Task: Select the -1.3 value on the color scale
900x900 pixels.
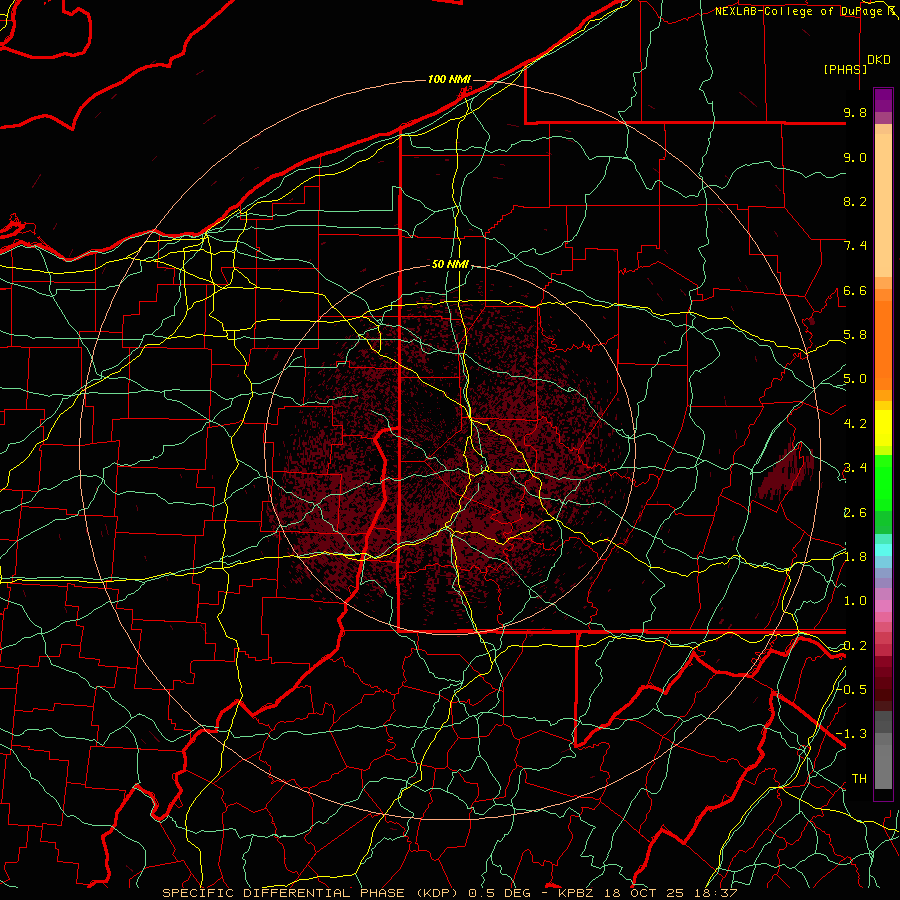Action: tap(852, 734)
